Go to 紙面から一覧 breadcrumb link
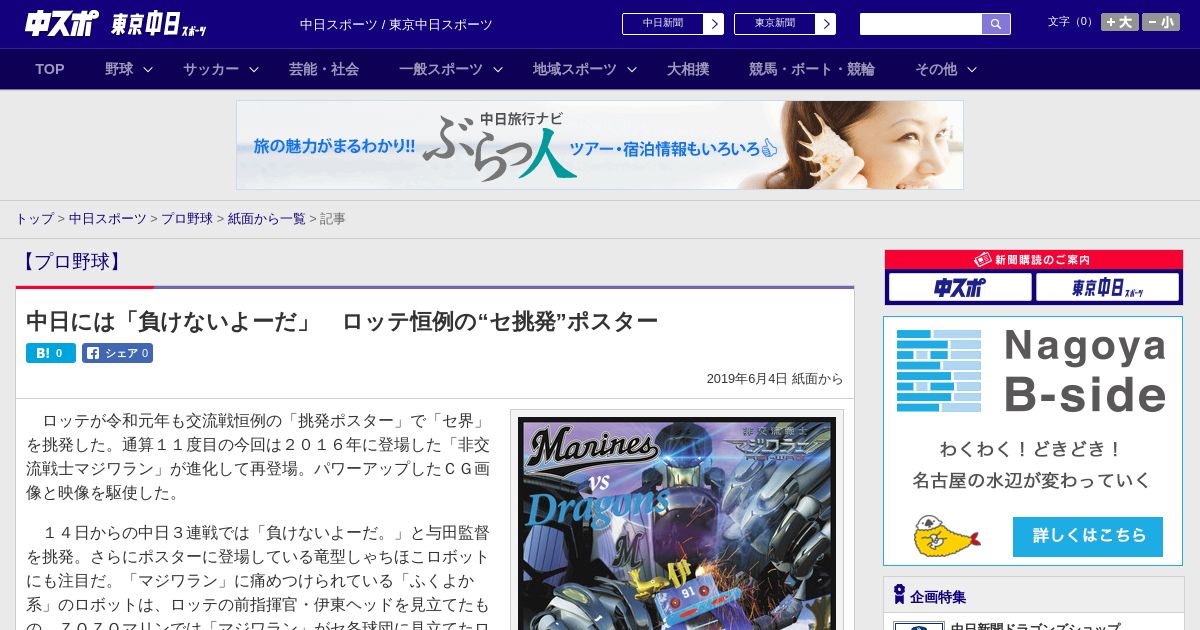Image resolution: width=1200 pixels, height=630 pixels. click(267, 218)
